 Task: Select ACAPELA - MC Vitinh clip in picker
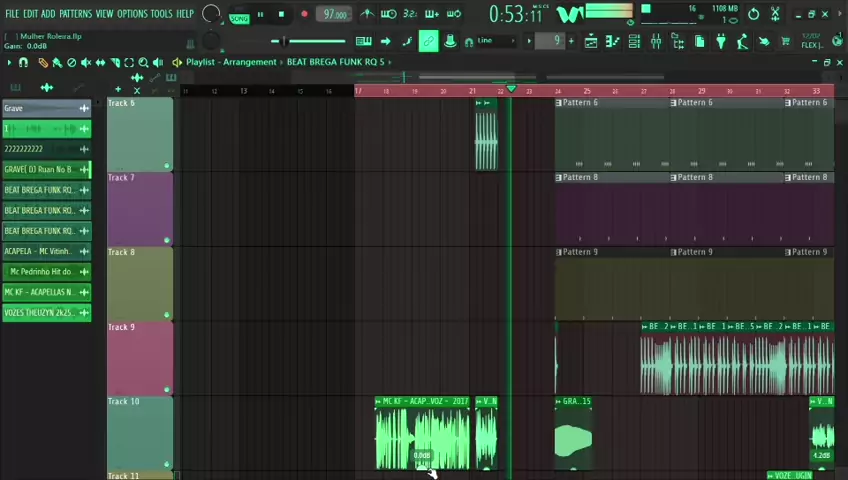click(x=47, y=251)
